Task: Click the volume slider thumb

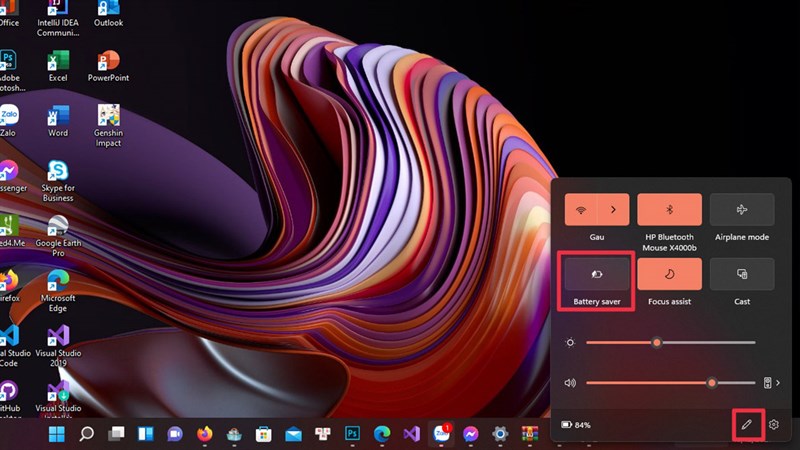Action: [x=712, y=383]
